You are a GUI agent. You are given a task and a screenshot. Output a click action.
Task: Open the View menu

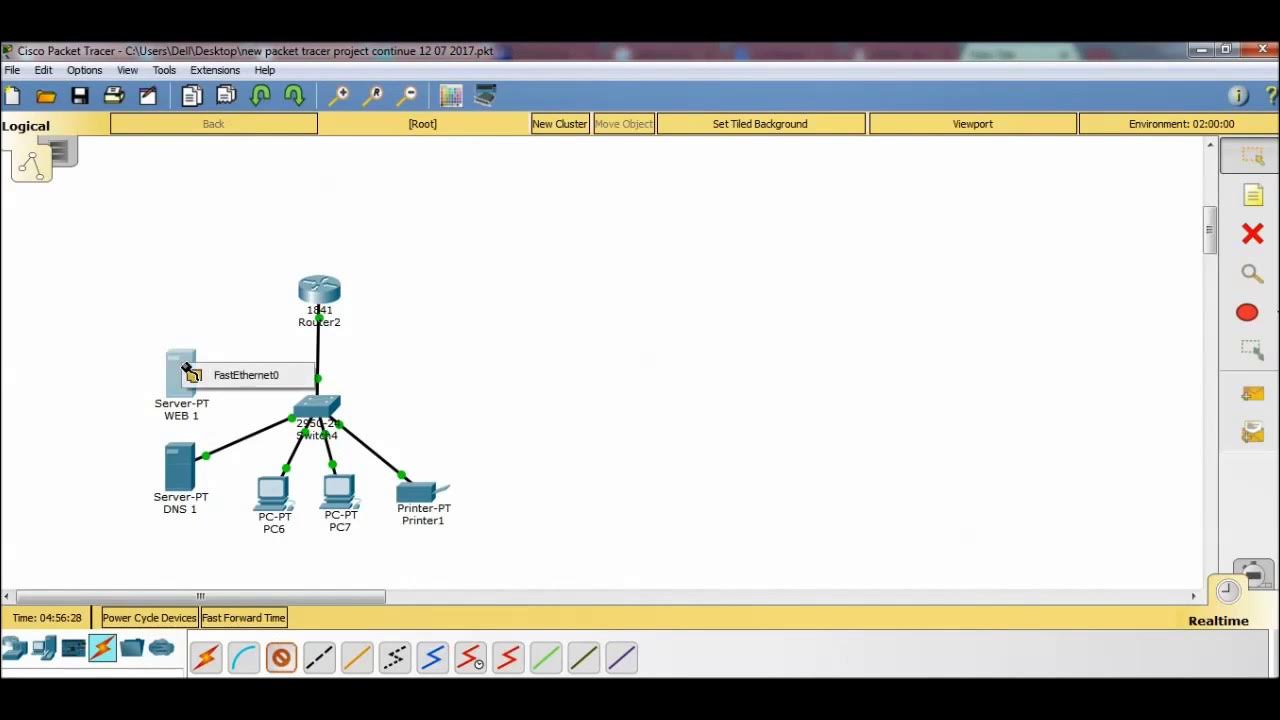click(127, 70)
